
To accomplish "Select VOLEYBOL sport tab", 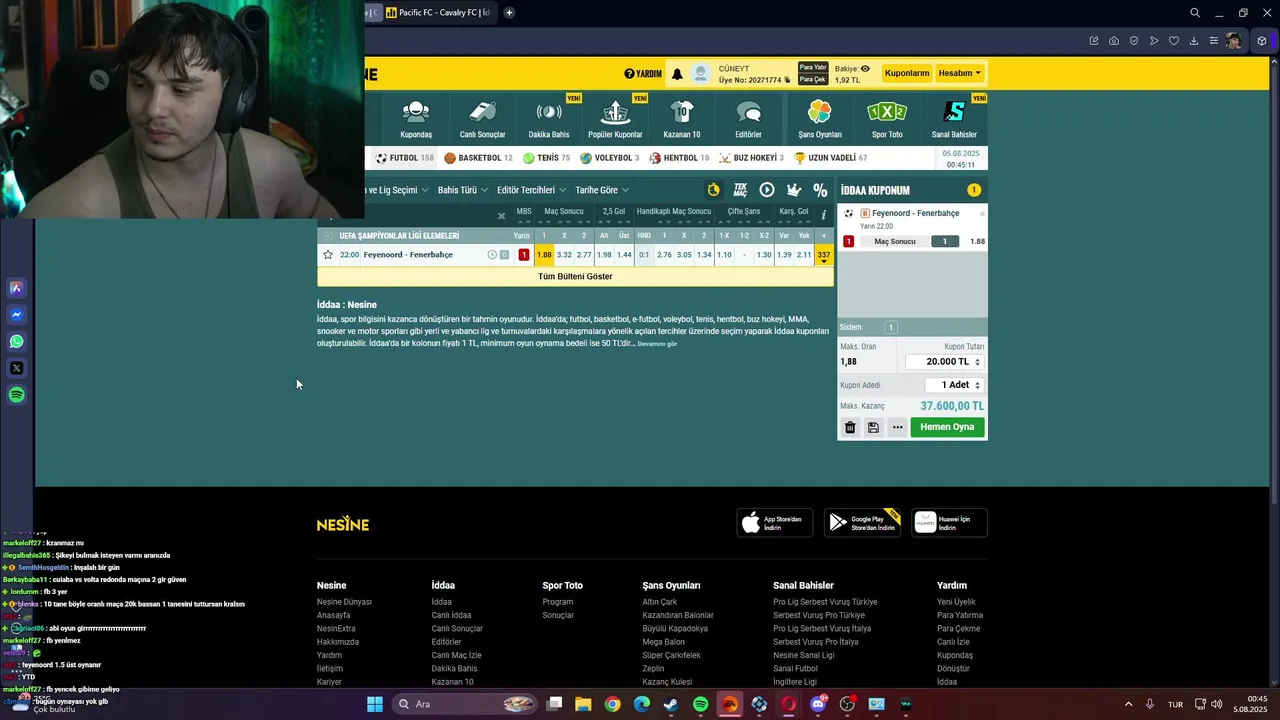I will pyautogui.click(x=610, y=158).
